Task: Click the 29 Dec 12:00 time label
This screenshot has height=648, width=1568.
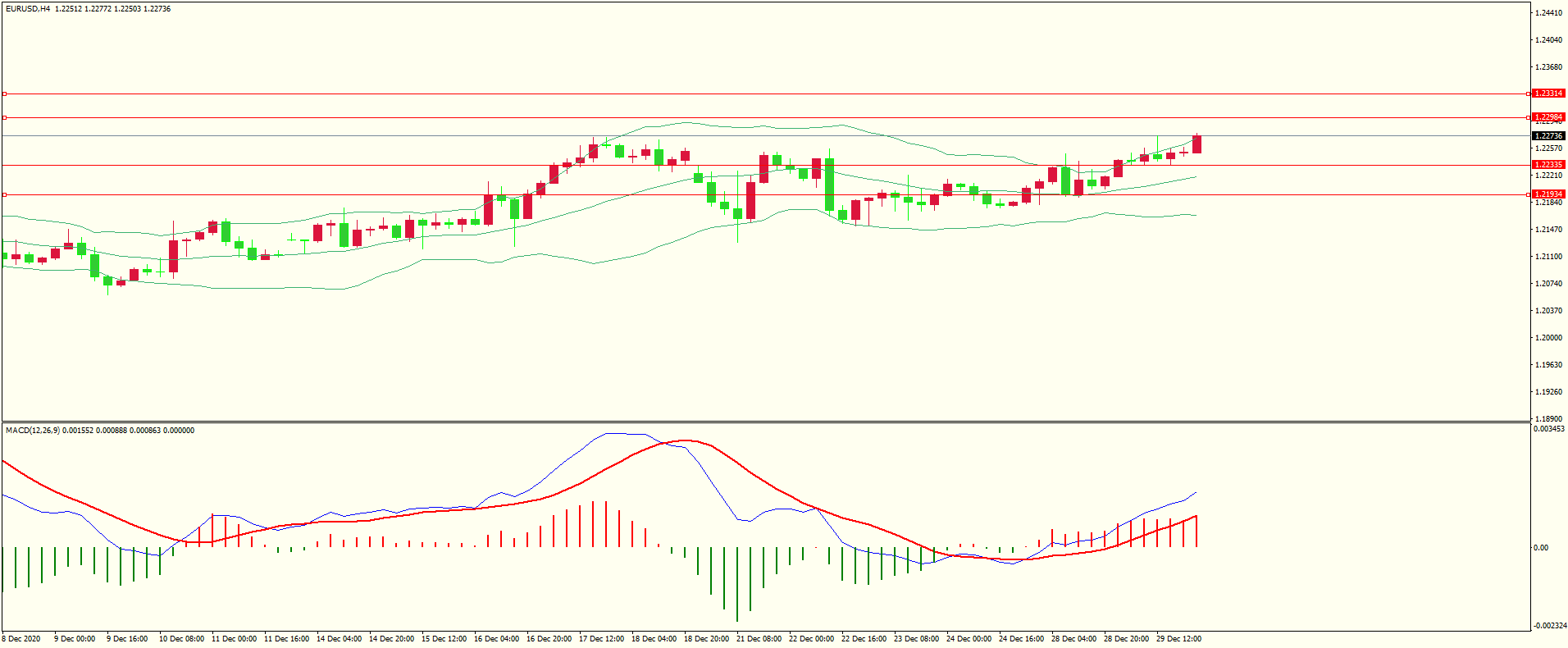Action: (1178, 639)
